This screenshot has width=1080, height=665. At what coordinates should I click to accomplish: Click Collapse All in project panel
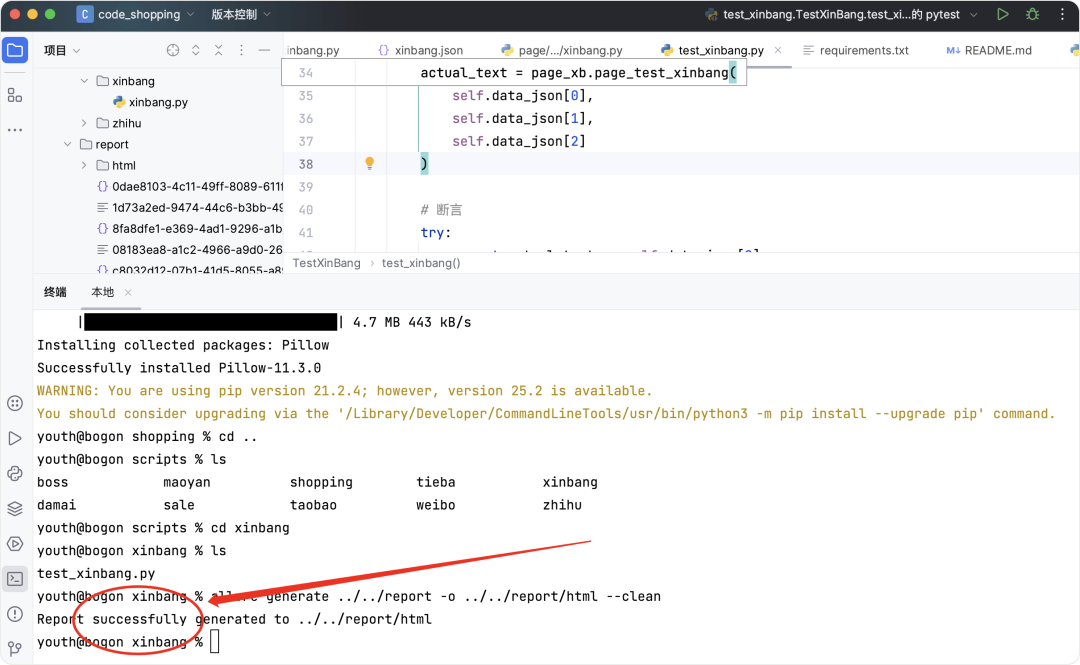(218, 50)
